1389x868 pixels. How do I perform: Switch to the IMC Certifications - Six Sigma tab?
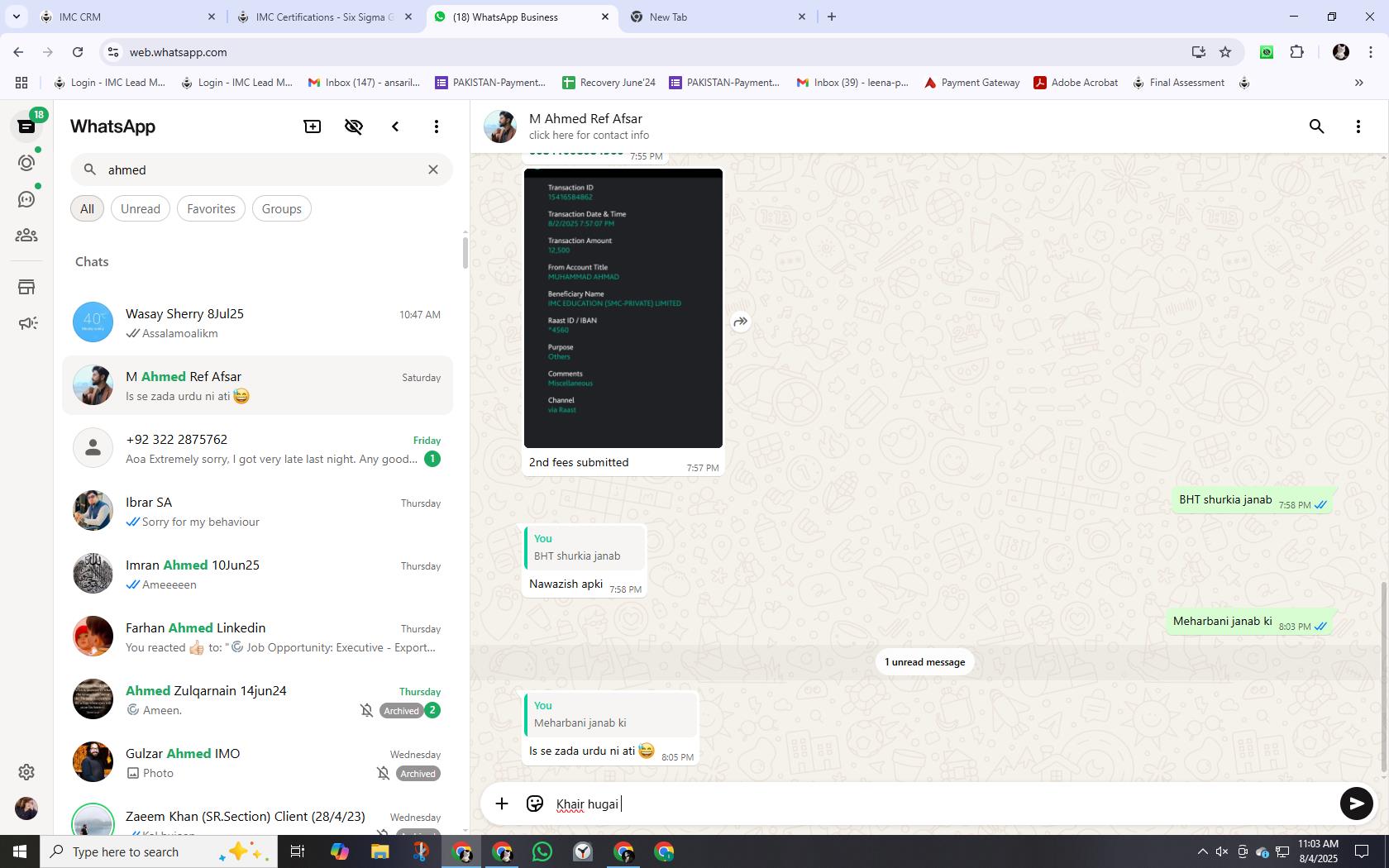(x=325, y=17)
